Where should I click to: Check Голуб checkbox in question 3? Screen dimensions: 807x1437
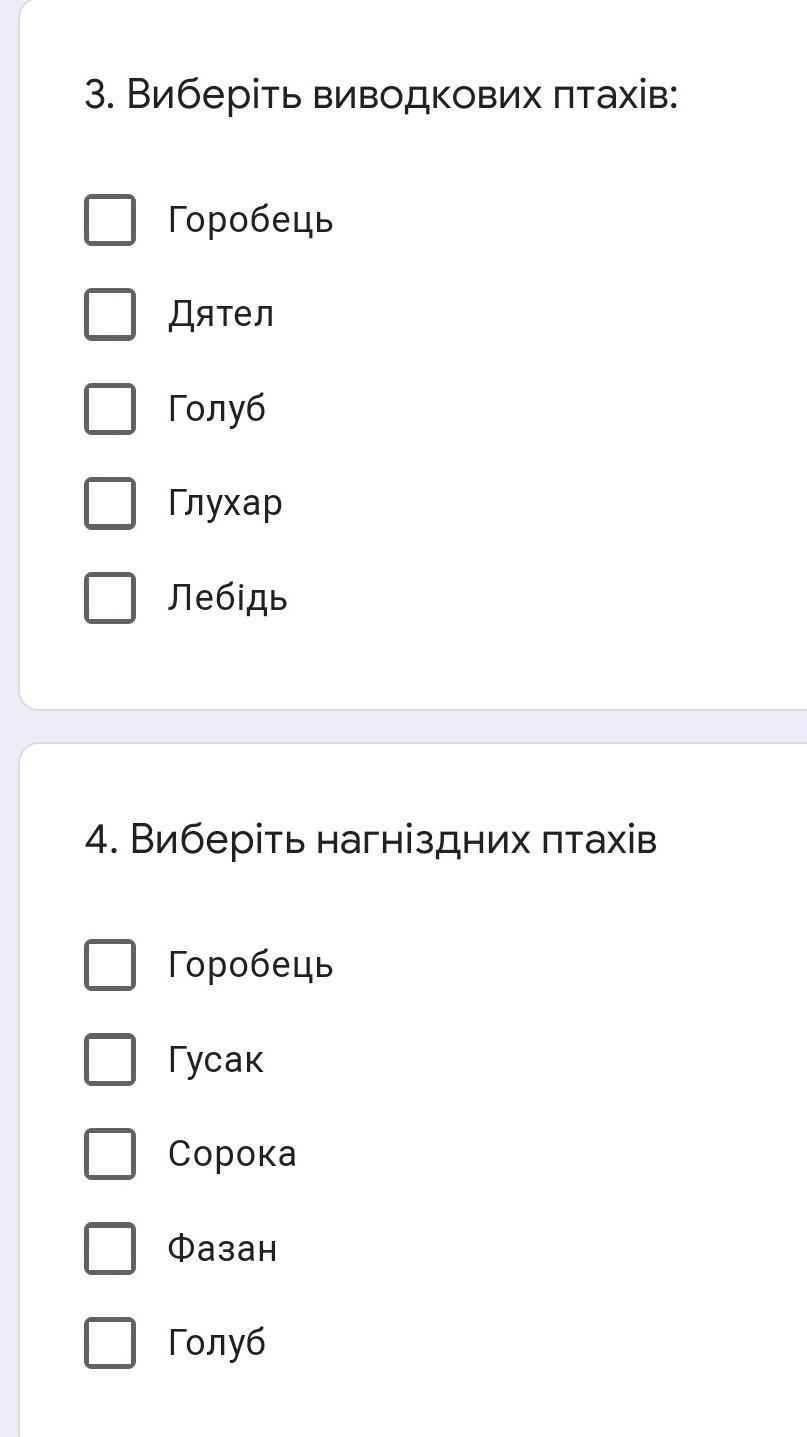coord(110,409)
